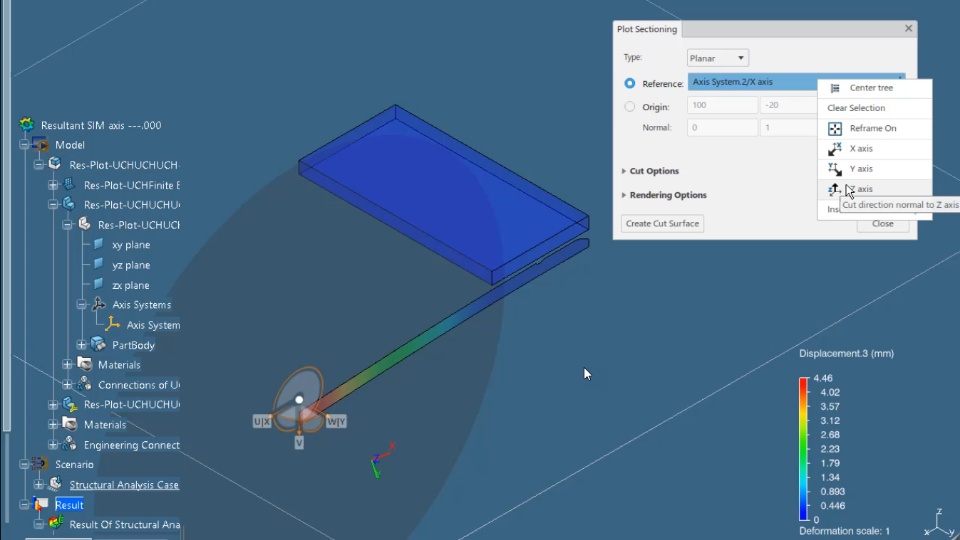The height and width of the screenshot is (540, 960).
Task: Click the PartBody icon in tree
Action: pyautogui.click(x=98, y=344)
